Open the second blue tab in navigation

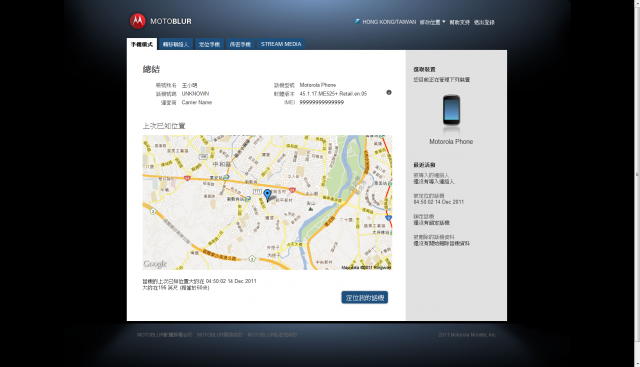176,44
